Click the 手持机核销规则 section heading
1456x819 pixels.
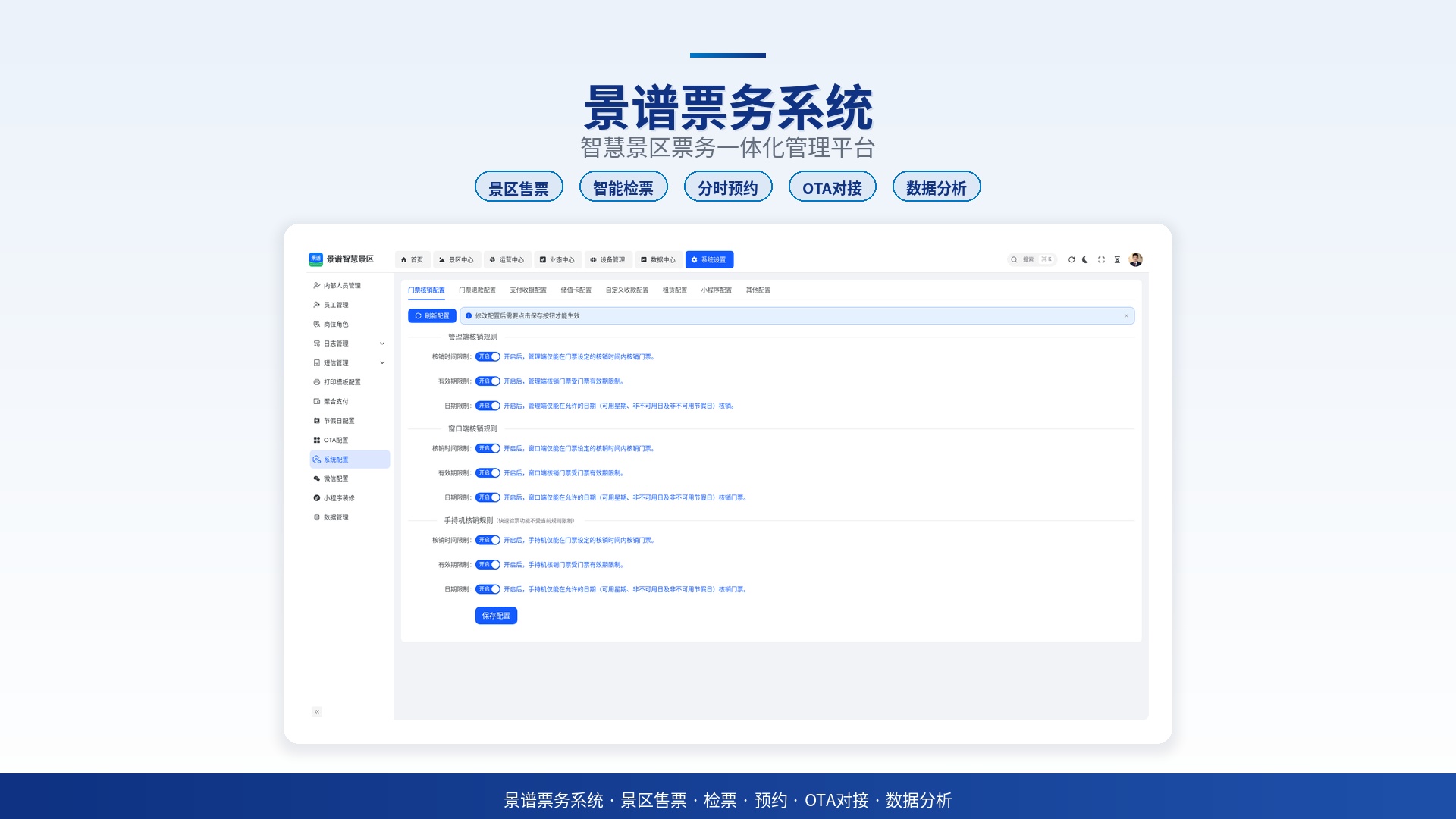click(469, 521)
